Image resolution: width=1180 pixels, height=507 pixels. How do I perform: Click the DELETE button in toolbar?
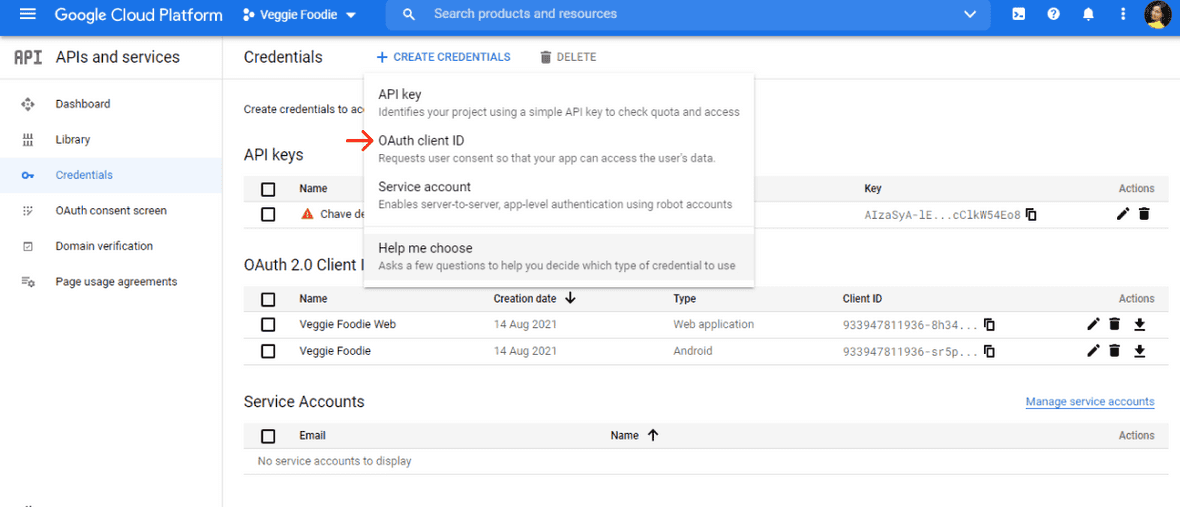(x=568, y=57)
